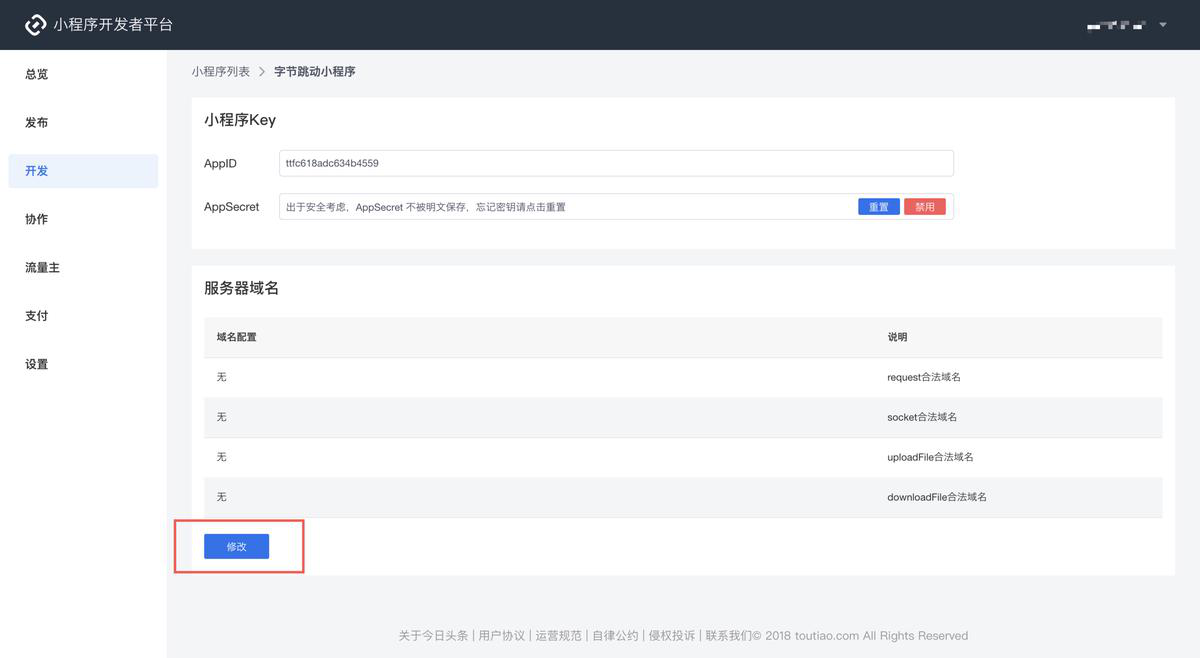Click the AppSecret input field
The image size is (1200, 658).
click(x=565, y=207)
